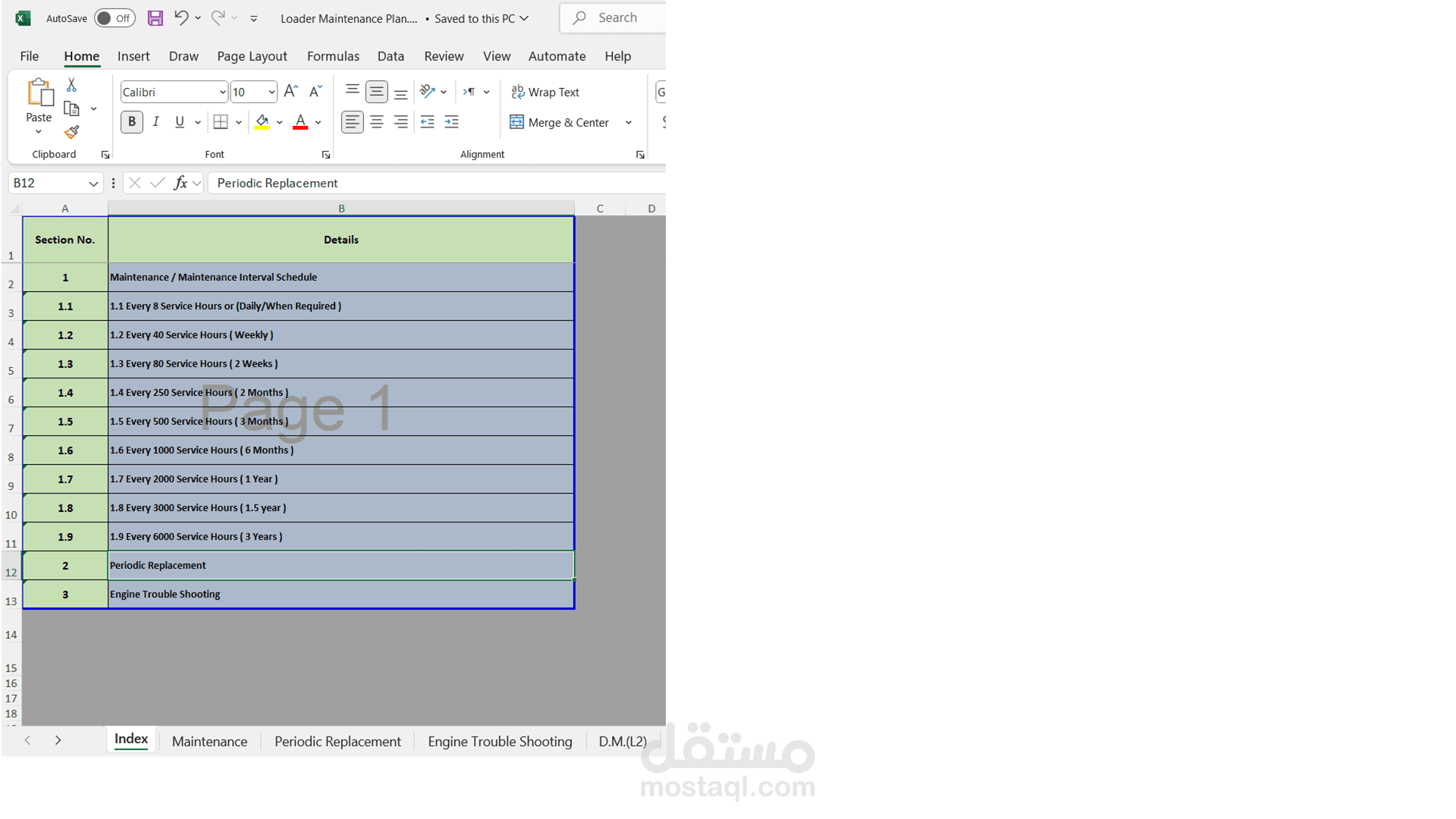Click the Paste clipboard icon
Screen dimensions: 1456x819
tap(39, 93)
